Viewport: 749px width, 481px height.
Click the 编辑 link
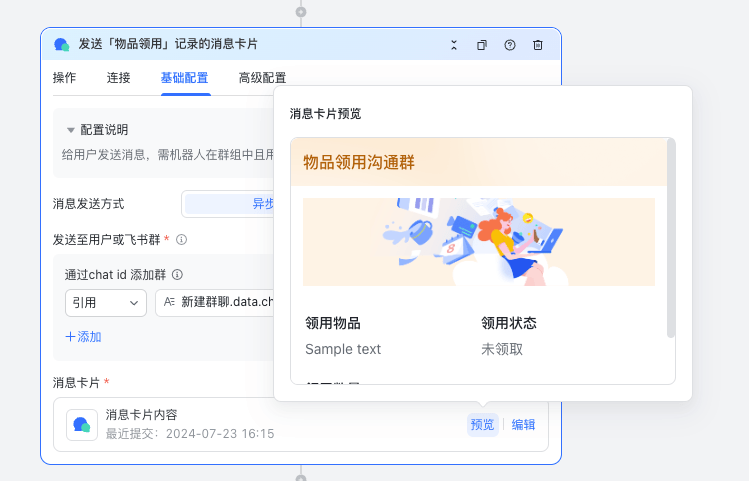click(523, 425)
